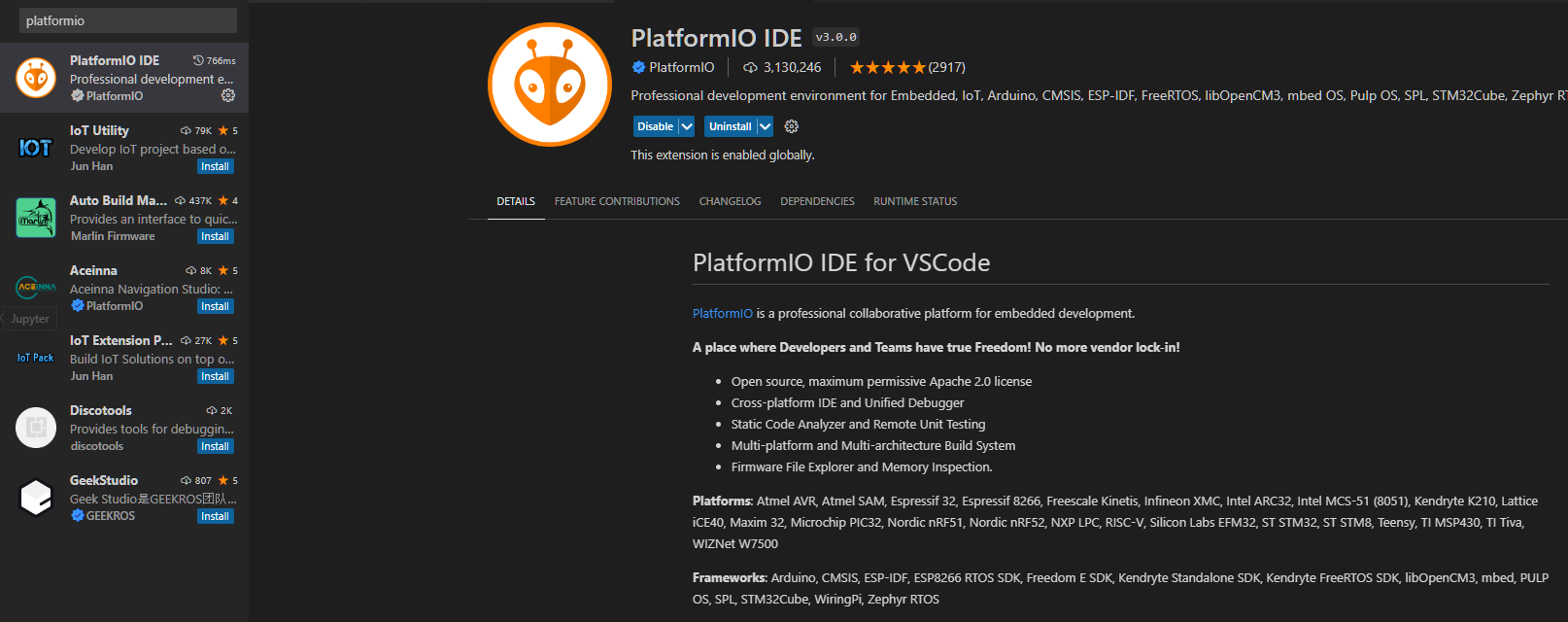
Task: Click the install count 3,130,246
Action: point(782,67)
